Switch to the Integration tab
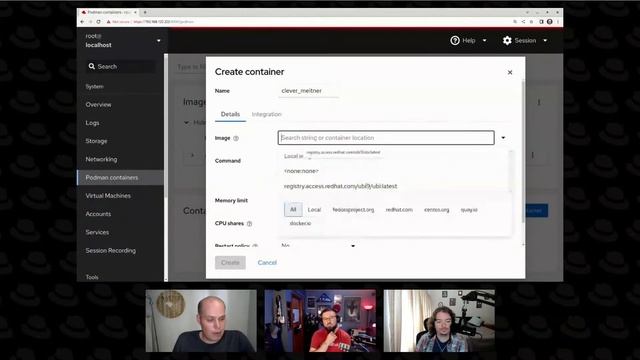The image size is (640, 360). click(267, 114)
